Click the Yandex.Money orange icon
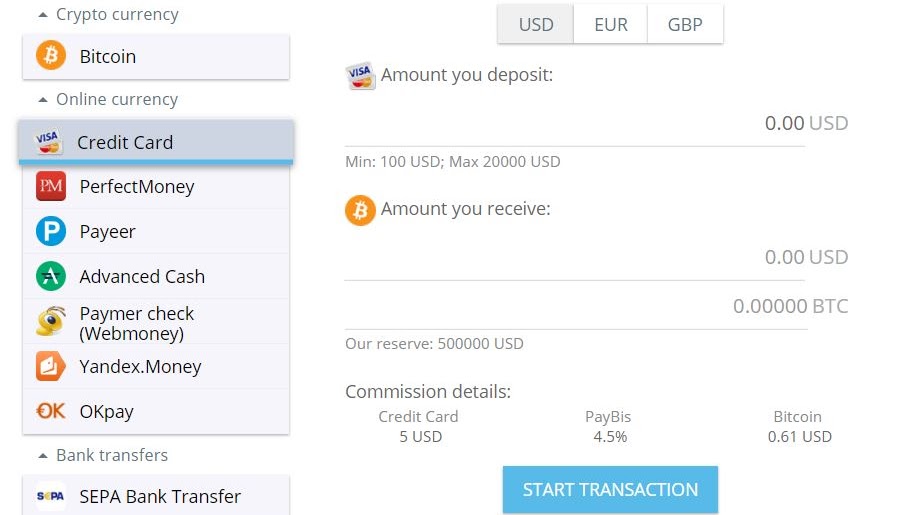 click(x=50, y=367)
